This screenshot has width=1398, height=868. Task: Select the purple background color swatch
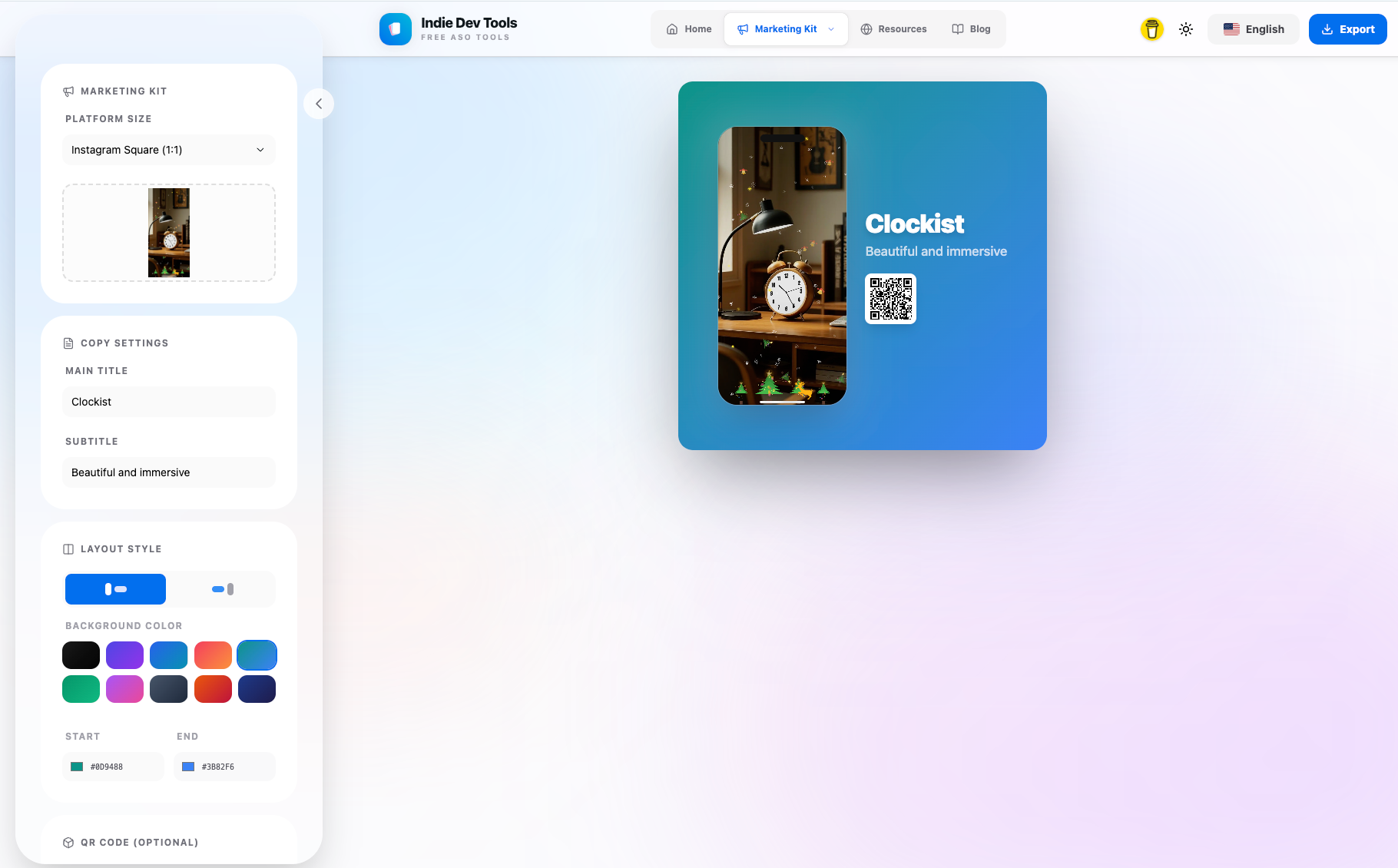pyautogui.click(x=124, y=655)
